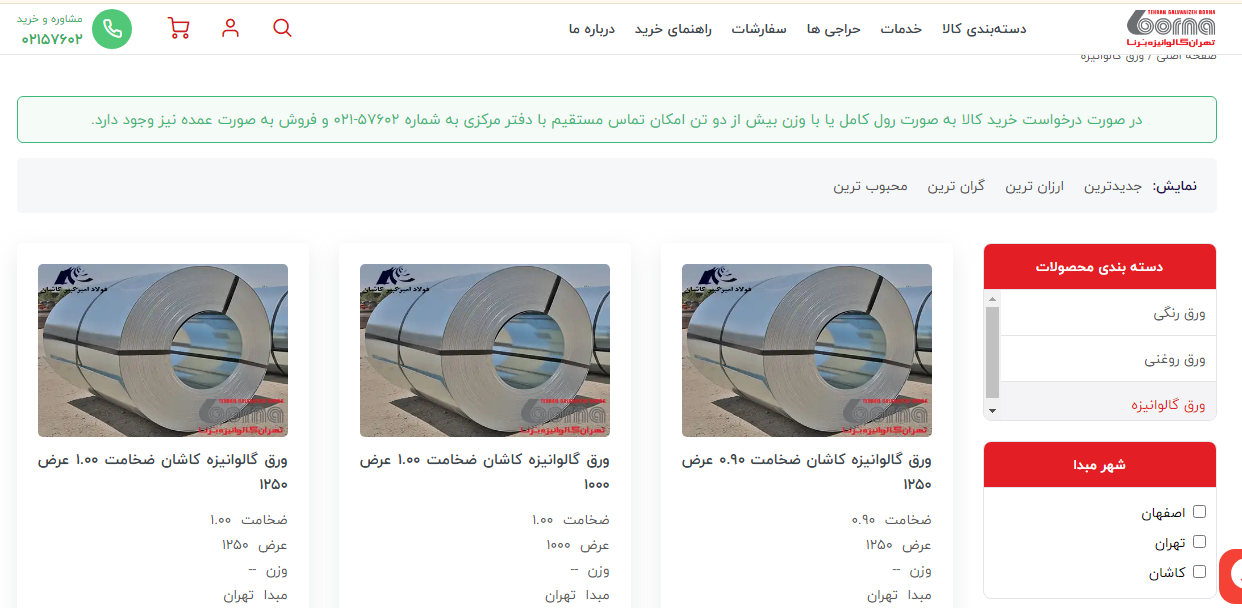Open the user account icon
1242x608 pixels.
[231, 28]
